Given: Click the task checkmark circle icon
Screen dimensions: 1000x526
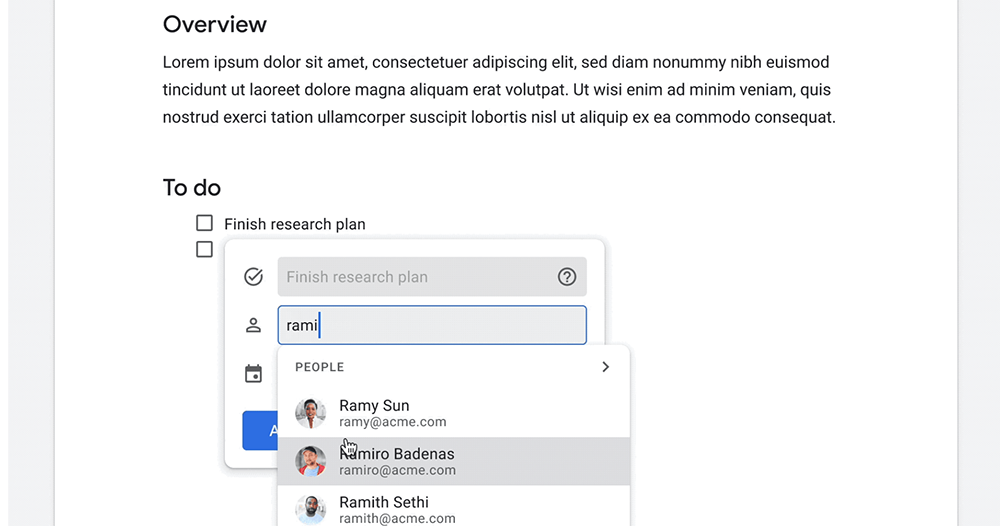Looking at the screenshot, I should [253, 277].
